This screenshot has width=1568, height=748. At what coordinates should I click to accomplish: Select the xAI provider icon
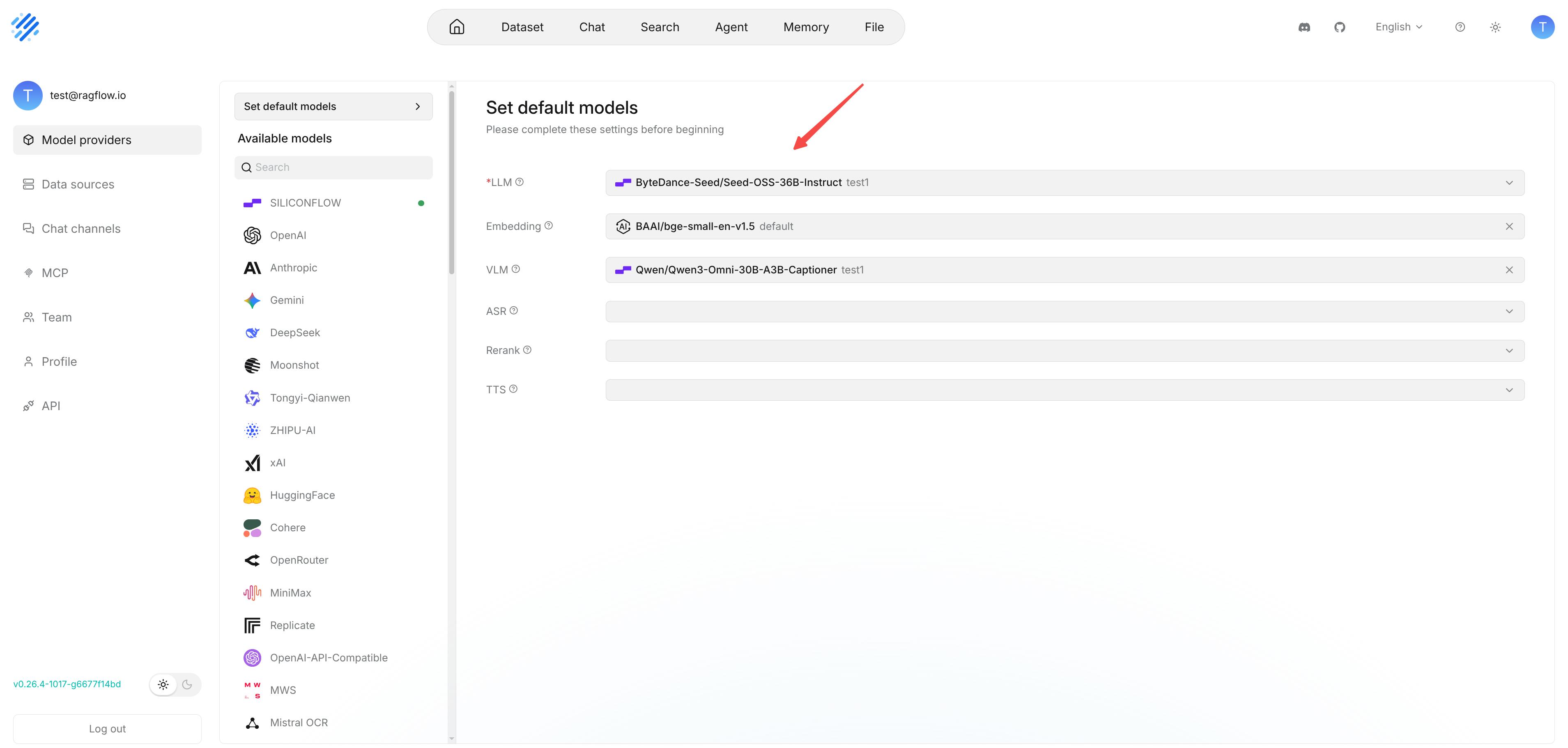tap(252, 463)
